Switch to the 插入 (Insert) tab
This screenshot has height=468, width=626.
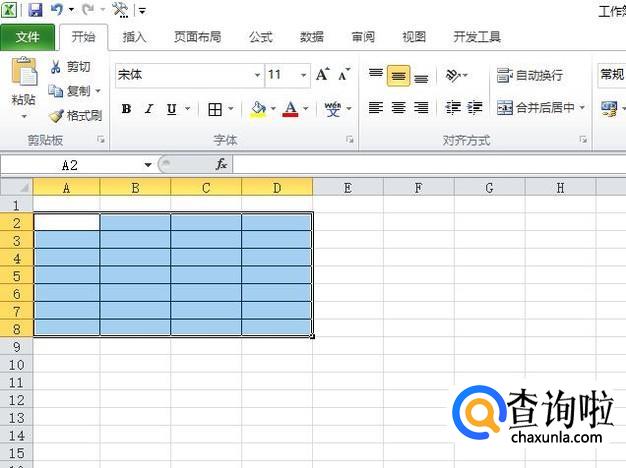click(134, 37)
